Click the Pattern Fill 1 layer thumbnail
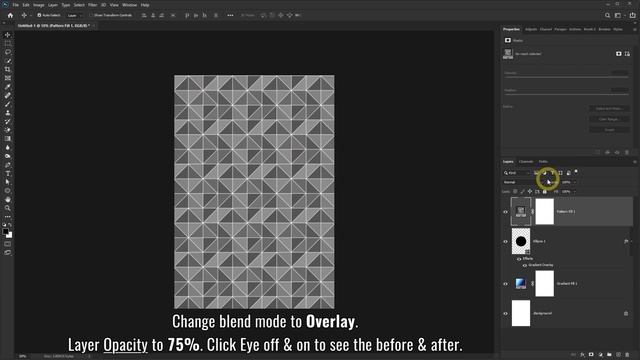640x360 pixels. (521, 212)
